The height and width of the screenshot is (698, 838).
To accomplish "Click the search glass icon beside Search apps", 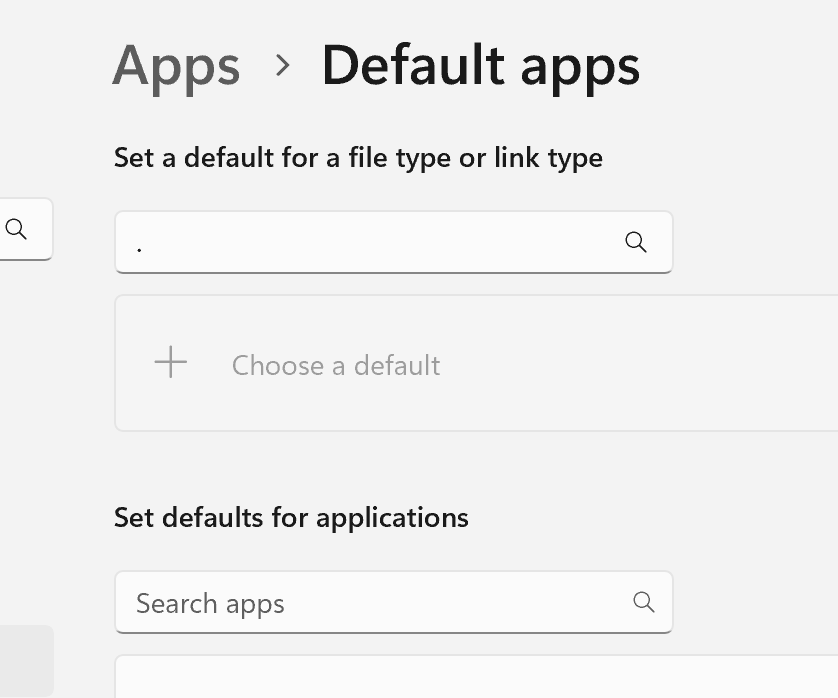I will [x=644, y=602].
